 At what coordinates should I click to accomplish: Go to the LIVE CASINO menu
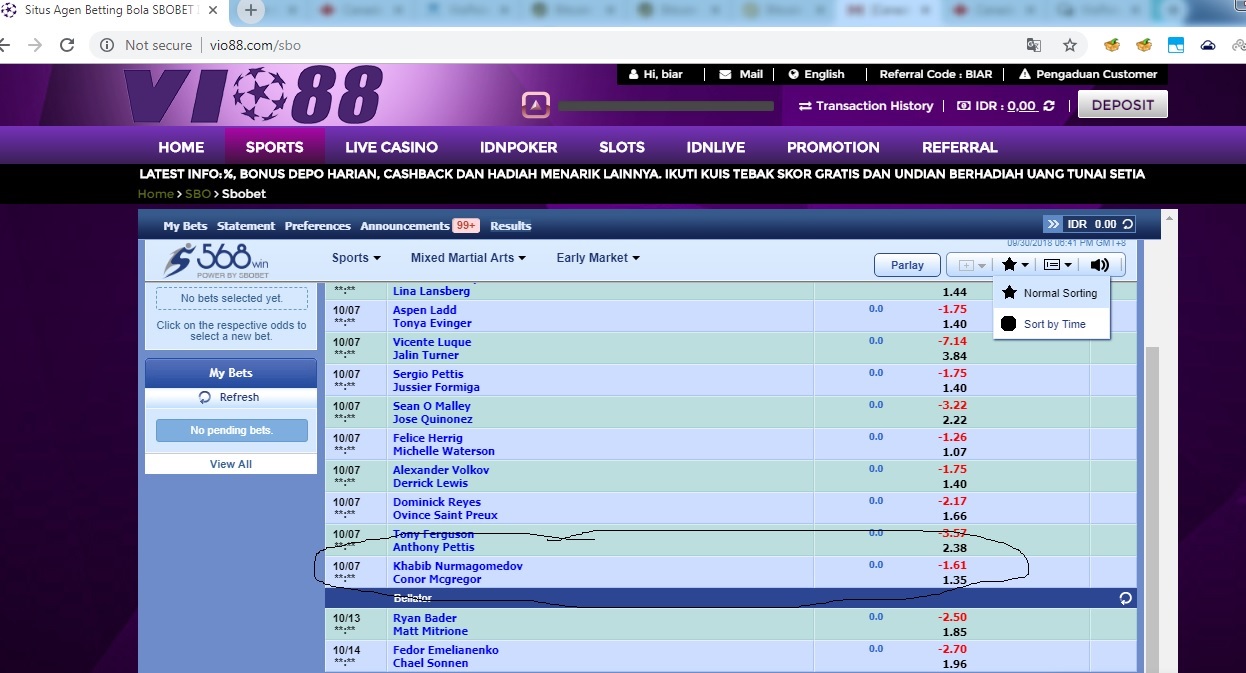(x=391, y=147)
